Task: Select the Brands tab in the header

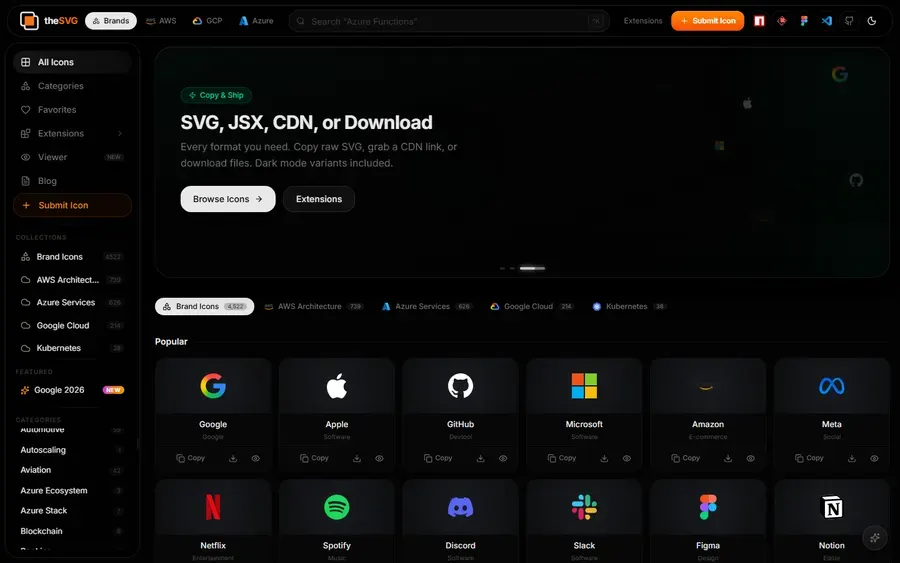Action: (x=111, y=21)
